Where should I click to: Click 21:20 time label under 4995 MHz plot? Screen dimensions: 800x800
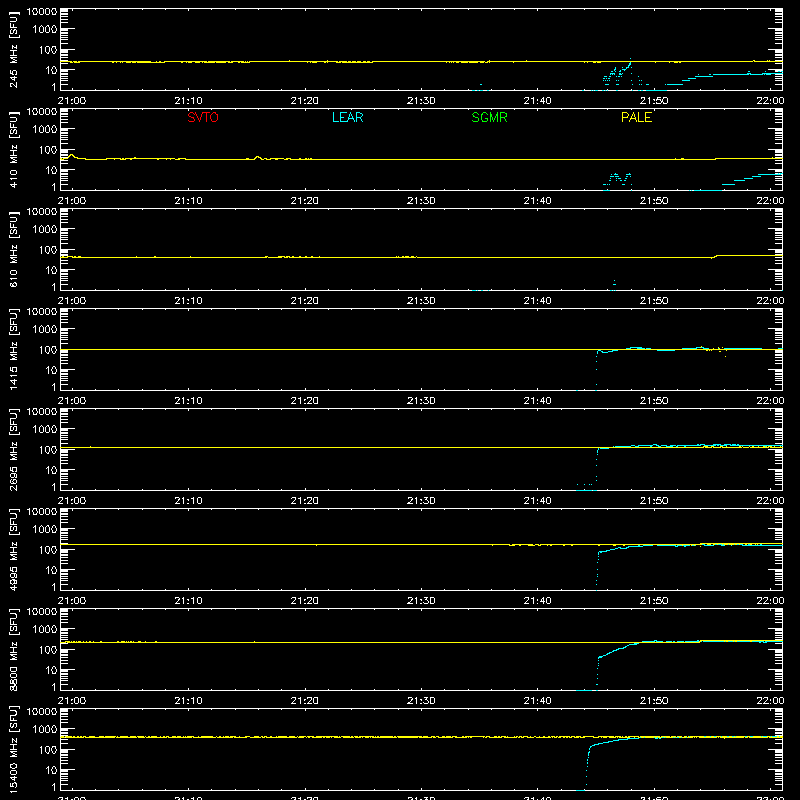coord(305,601)
